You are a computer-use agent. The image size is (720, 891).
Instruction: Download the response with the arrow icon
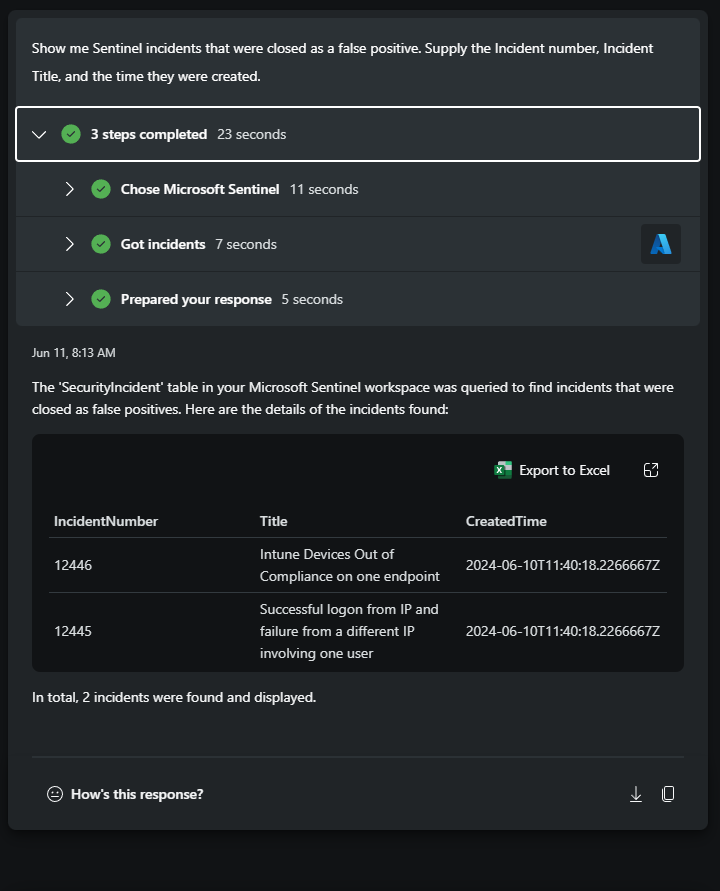pyautogui.click(x=636, y=794)
